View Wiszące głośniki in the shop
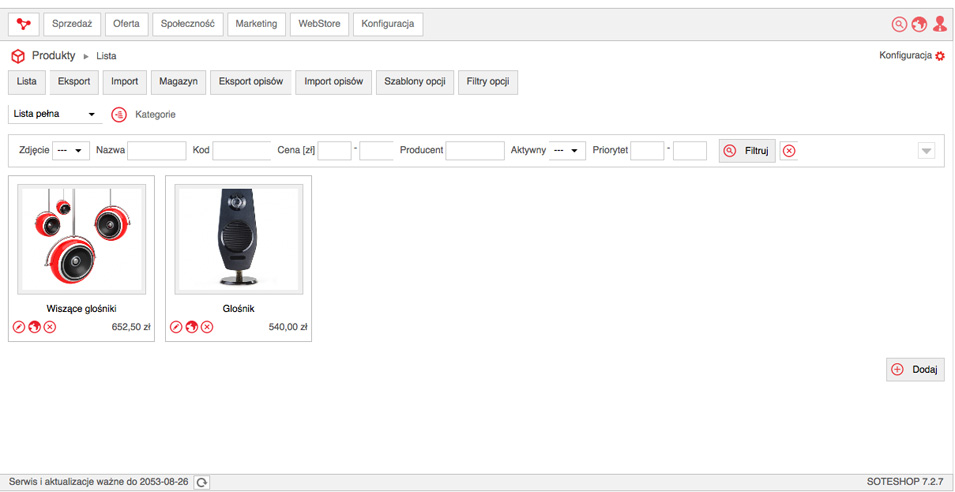This screenshot has width=955, height=492. 34,327
